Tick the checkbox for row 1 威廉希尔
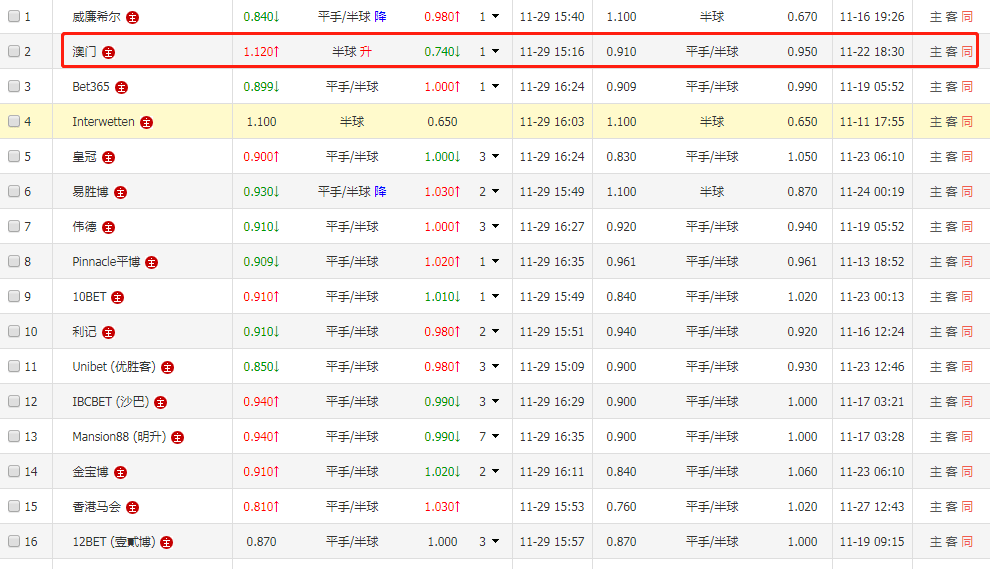 click(x=14, y=16)
